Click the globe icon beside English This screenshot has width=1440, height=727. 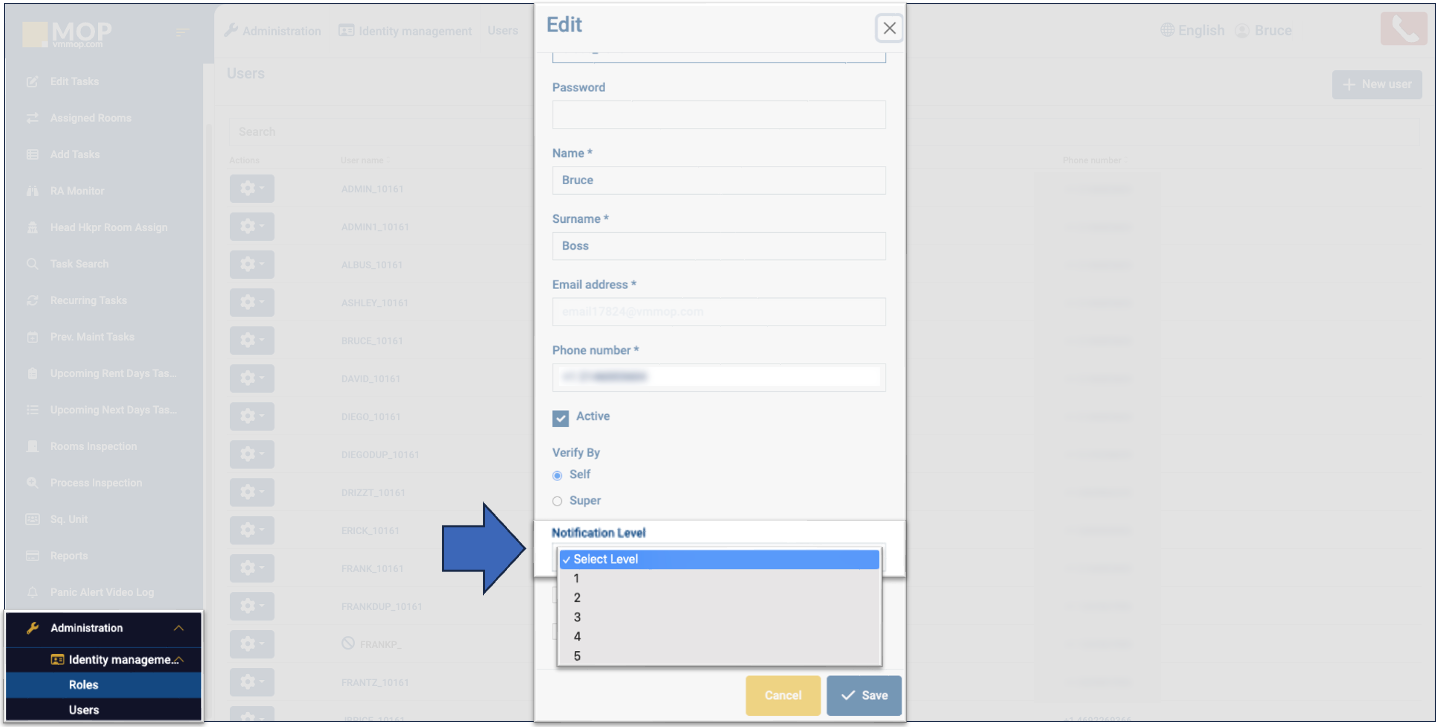click(1167, 31)
